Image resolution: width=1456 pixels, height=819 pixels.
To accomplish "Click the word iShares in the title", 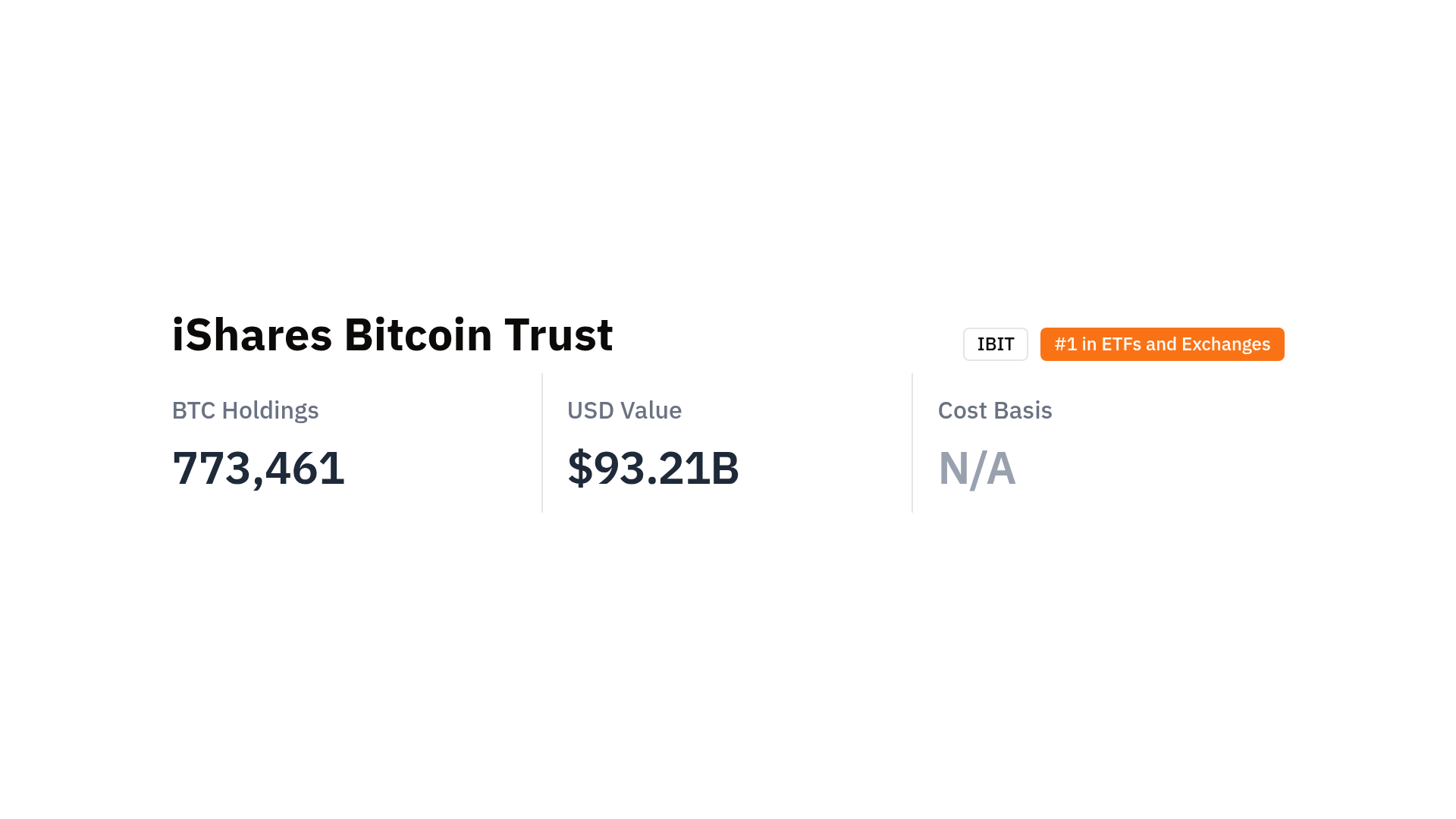I will [252, 334].
